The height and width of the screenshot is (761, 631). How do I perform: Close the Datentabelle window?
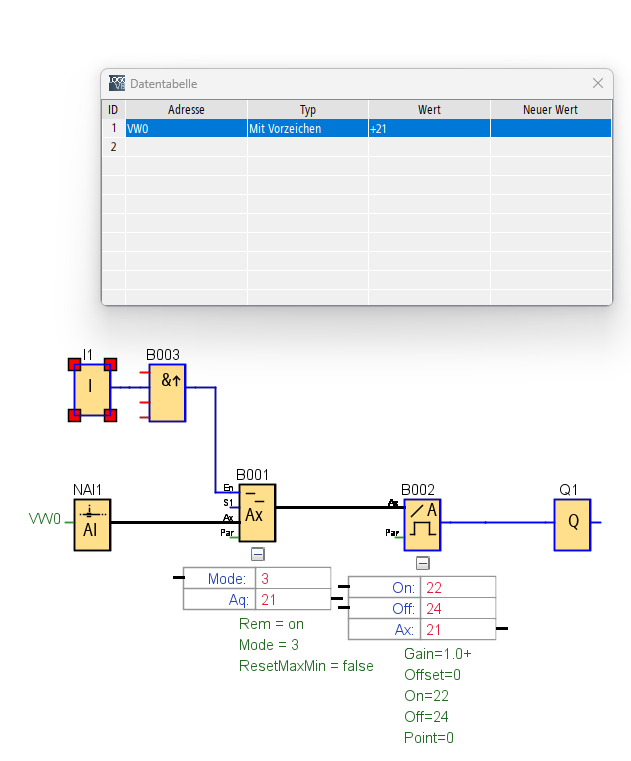click(x=598, y=84)
